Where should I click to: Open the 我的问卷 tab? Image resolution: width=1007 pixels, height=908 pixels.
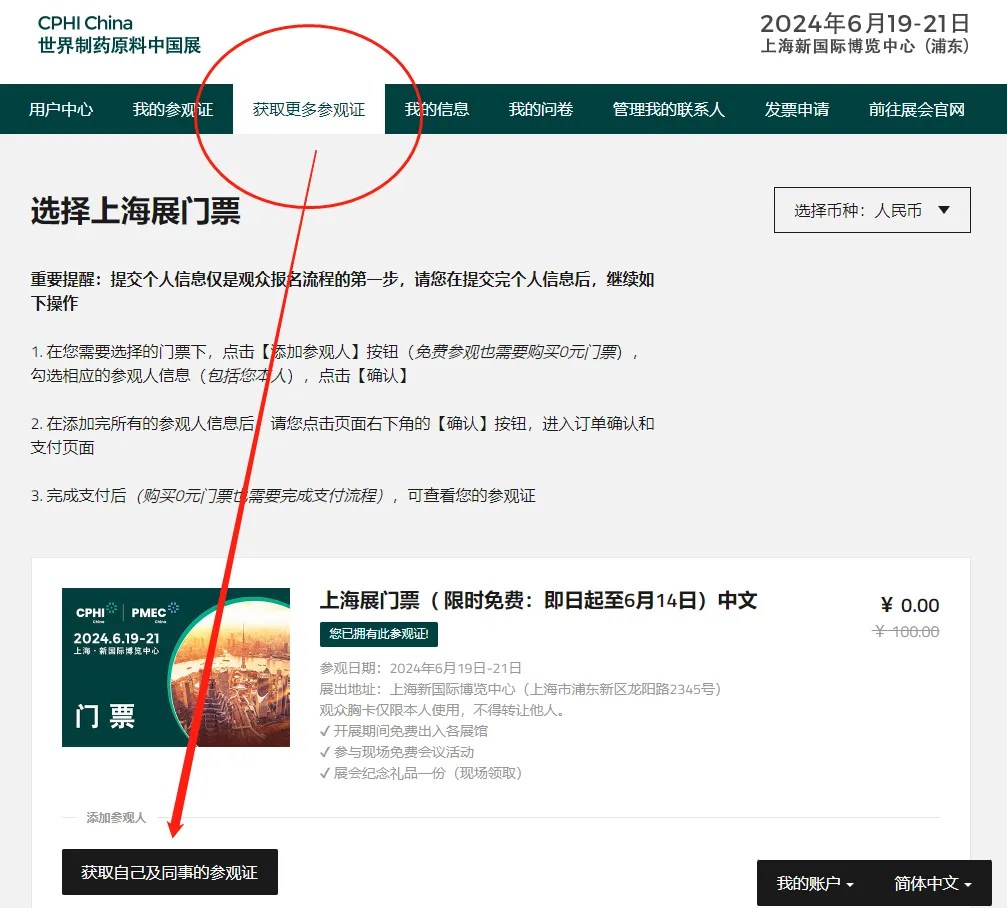[x=541, y=109]
